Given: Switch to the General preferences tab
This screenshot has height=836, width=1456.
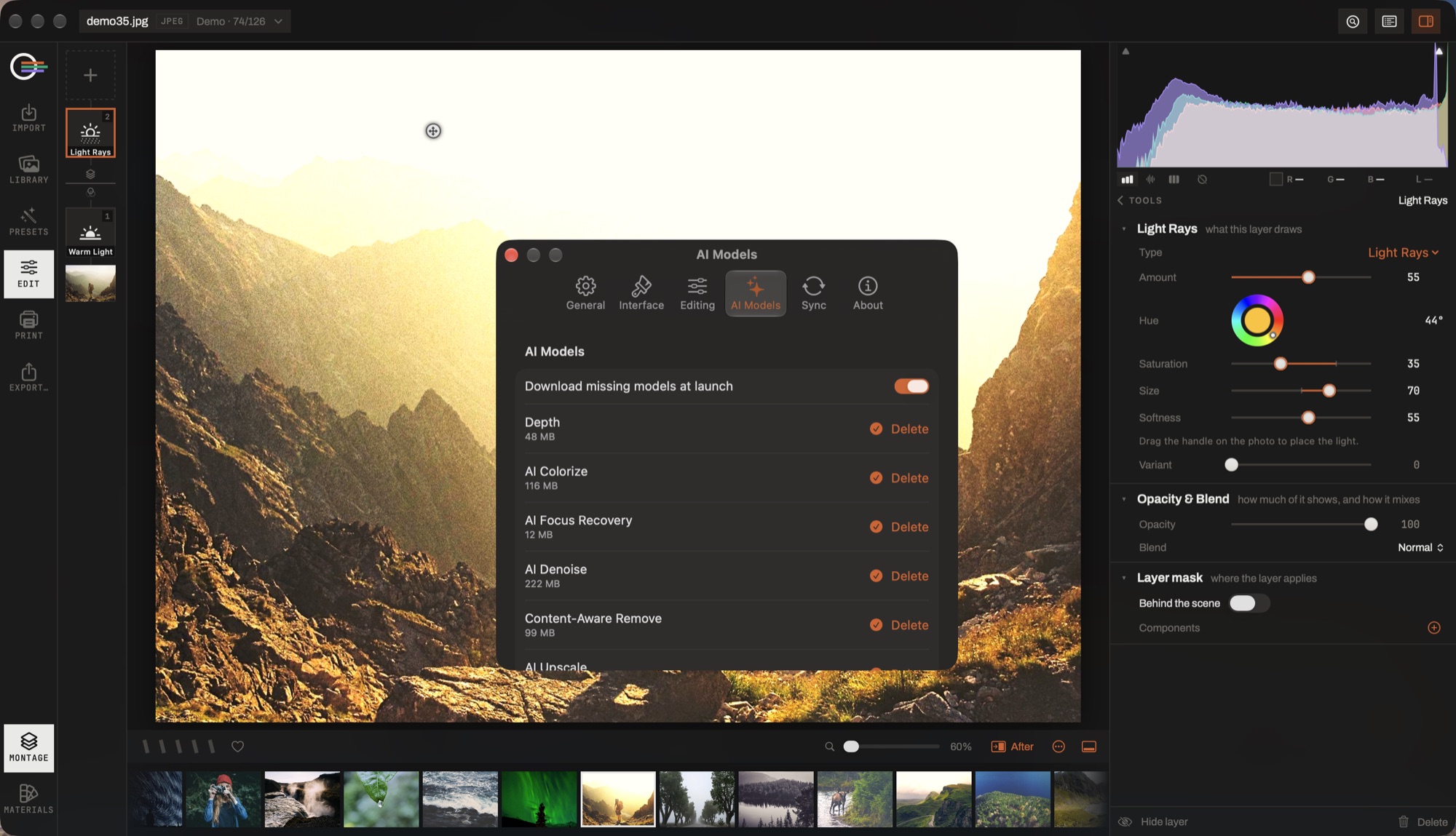Looking at the screenshot, I should tap(585, 293).
